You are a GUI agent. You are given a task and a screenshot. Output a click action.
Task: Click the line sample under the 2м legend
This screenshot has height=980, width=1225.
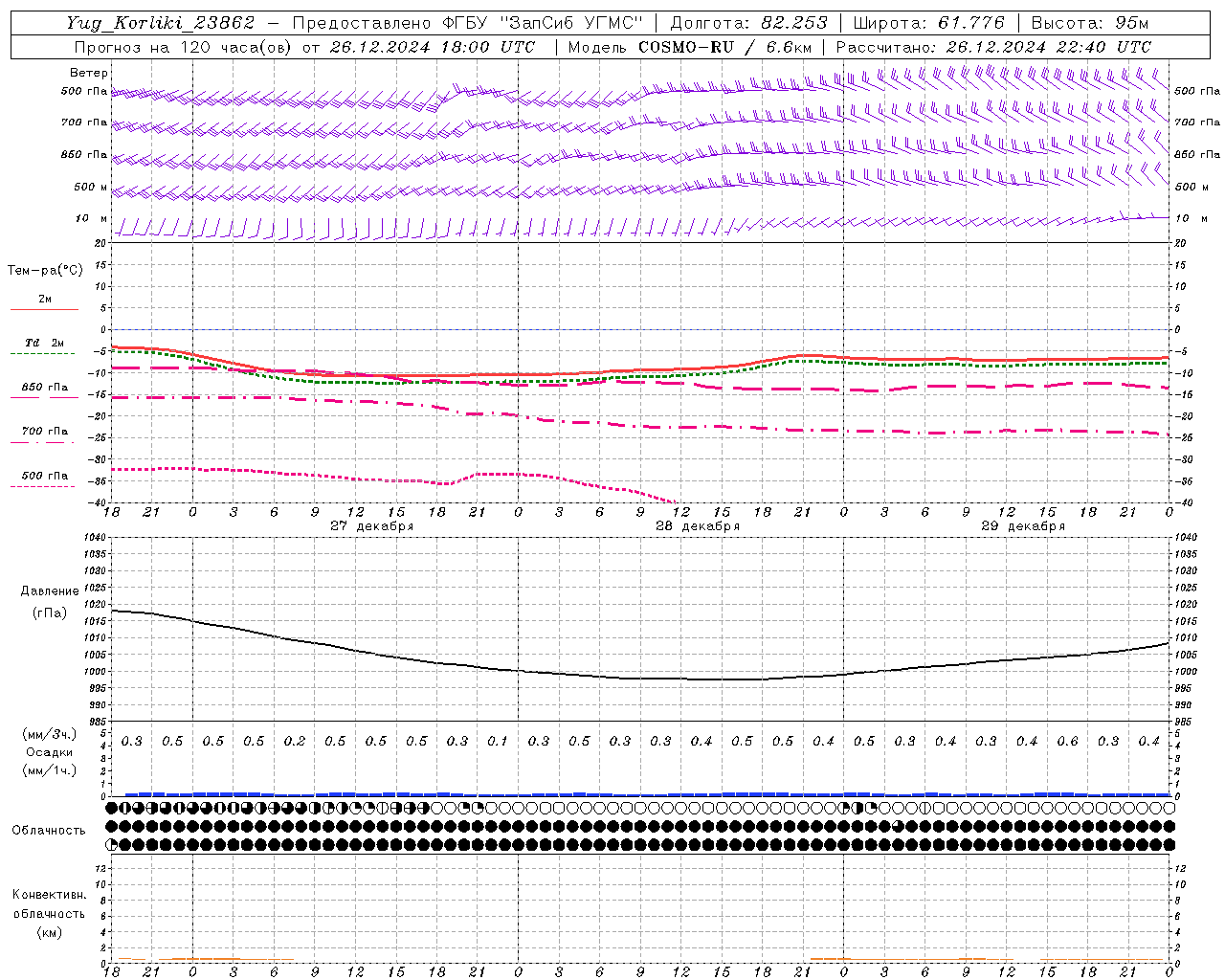(44, 310)
